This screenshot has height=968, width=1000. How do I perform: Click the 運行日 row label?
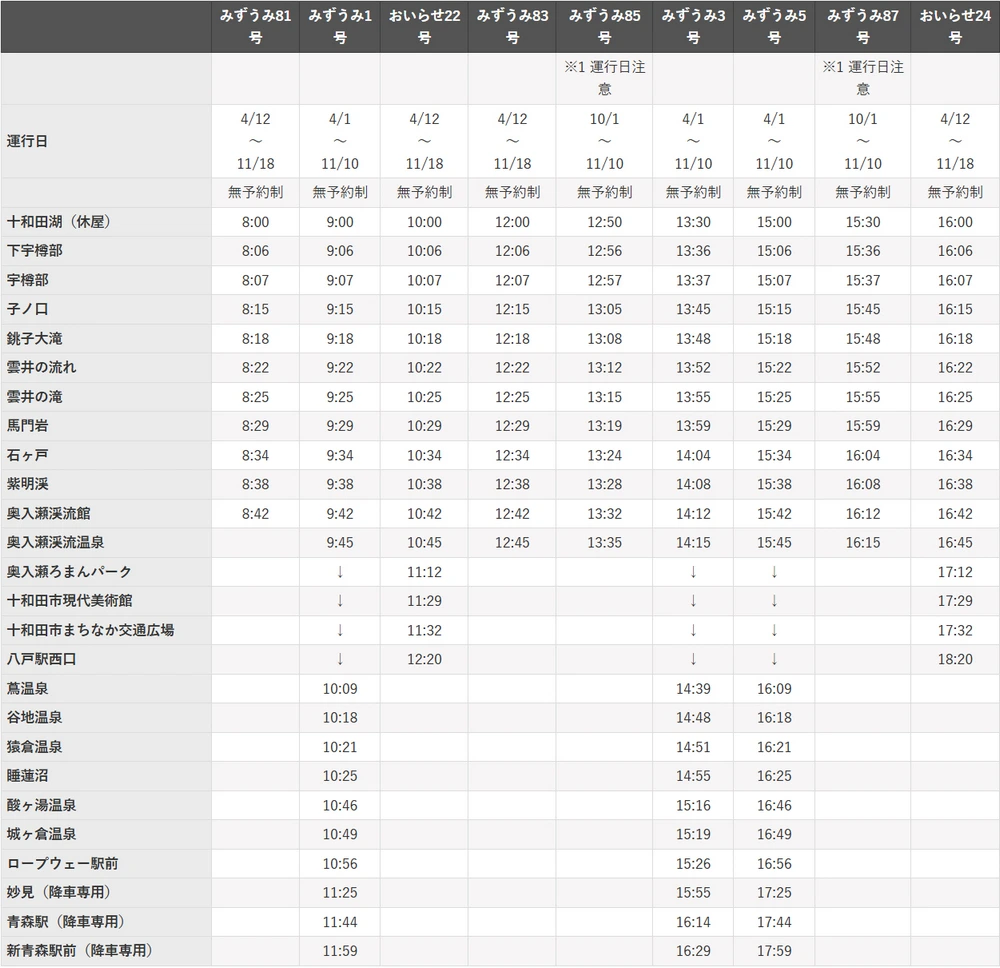click(27, 141)
